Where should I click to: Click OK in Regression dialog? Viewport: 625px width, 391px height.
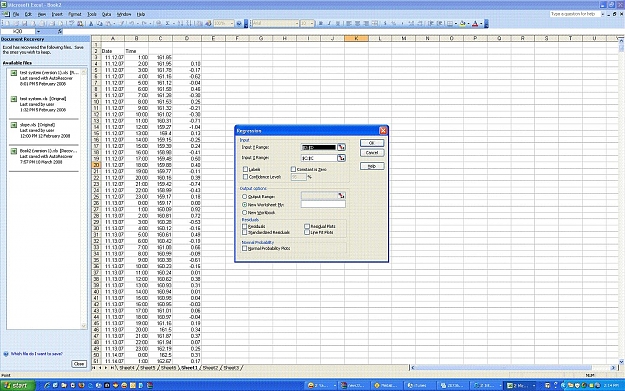pyautogui.click(x=371, y=143)
